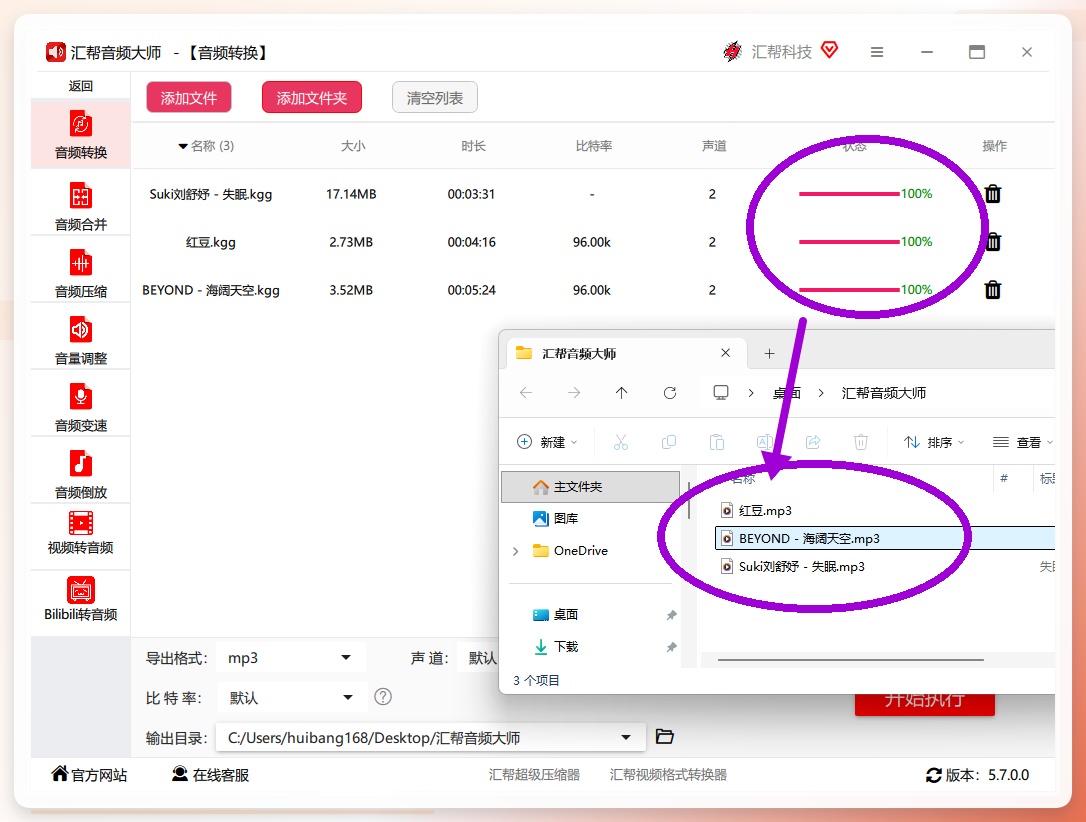This screenshot has width=1086, height=822.
Task: Add a new tab in Explorer
Action: coord(769,354)
